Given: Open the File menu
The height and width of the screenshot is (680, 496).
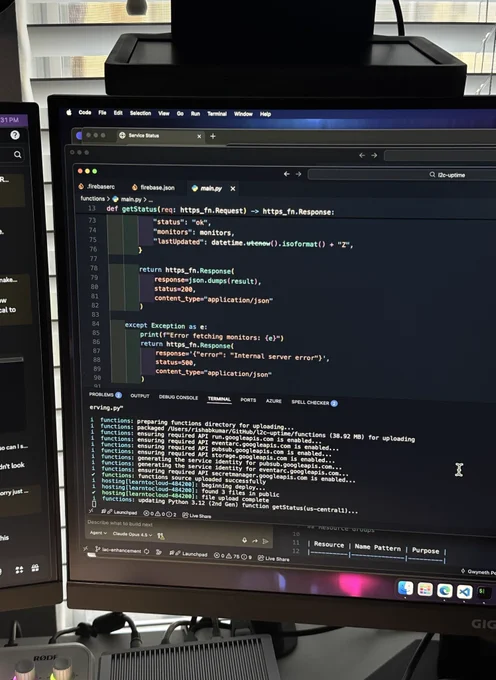Looking at the screenshot, I should [x=102, y=113].
